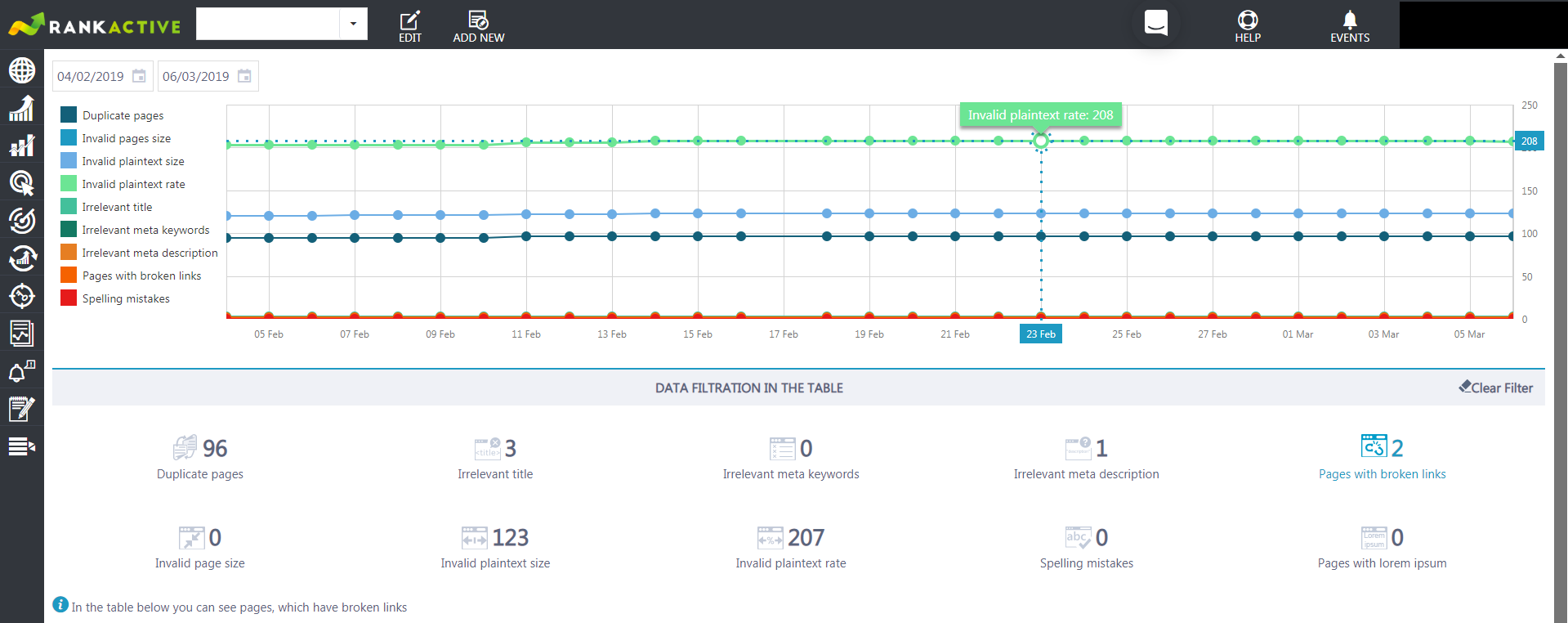Go to the RankActive logo home
The image size is (1568, 623).
click(95, 25)
